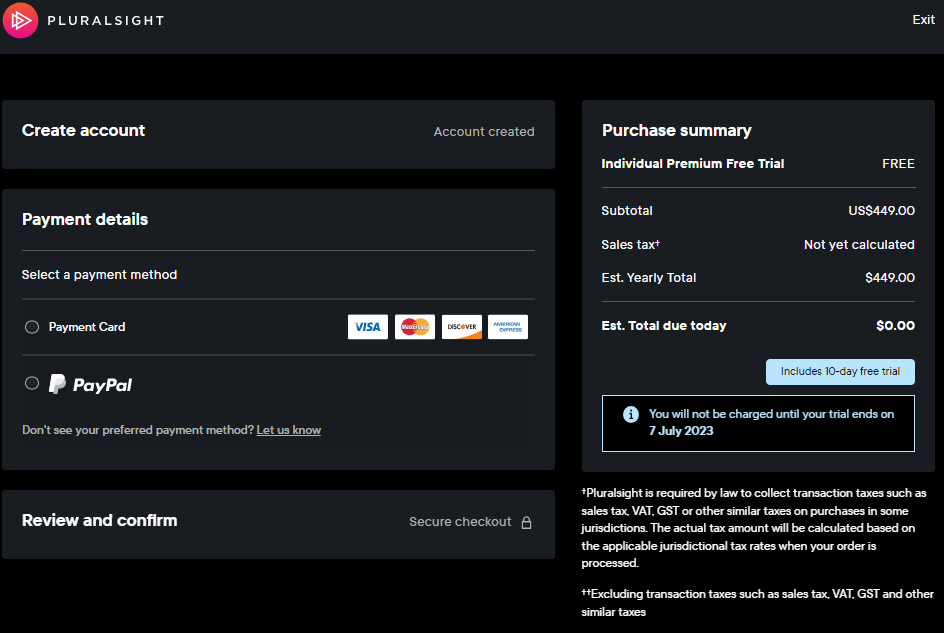Click the secure checkout lock icon
This screenshot has height=633, width=944.
point(526,522)
